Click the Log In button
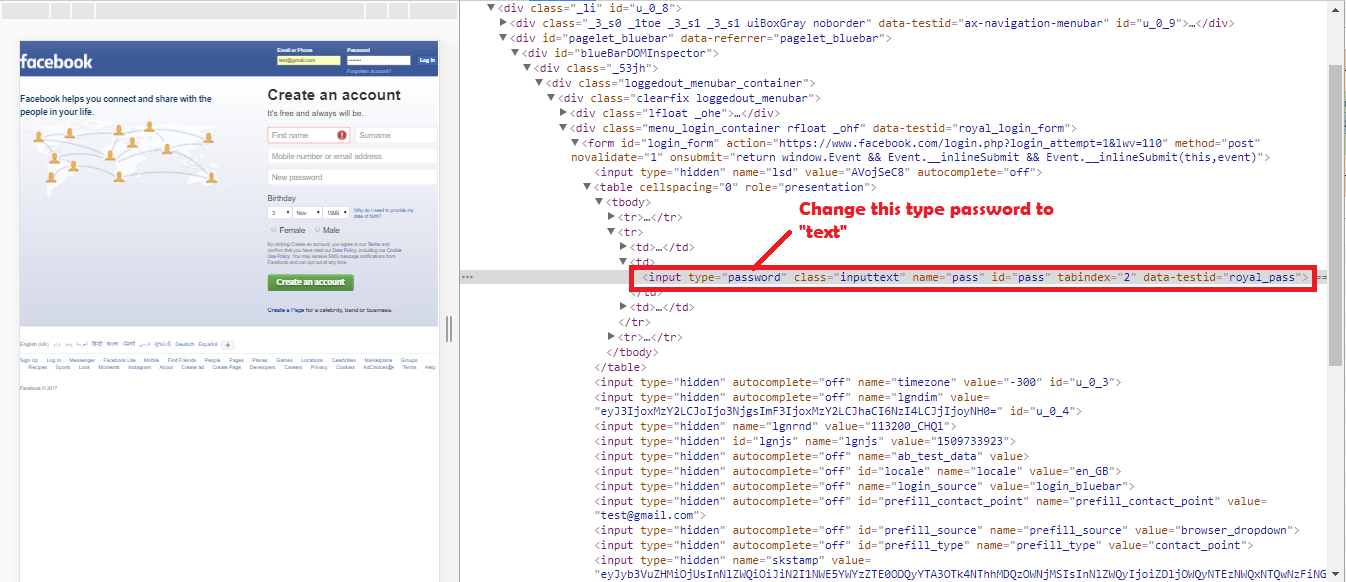 426,60
